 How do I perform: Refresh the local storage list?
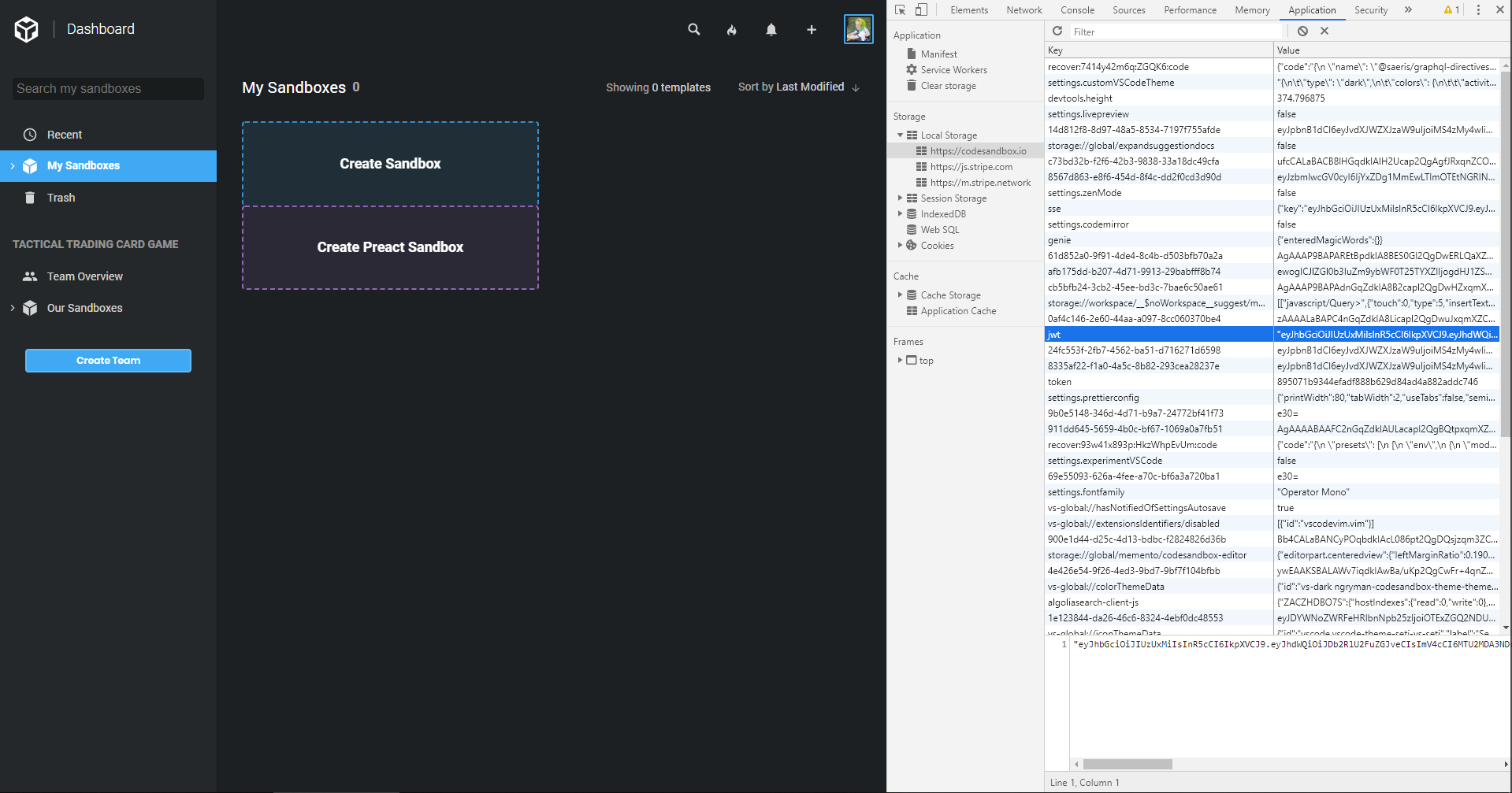(1058, 31)
